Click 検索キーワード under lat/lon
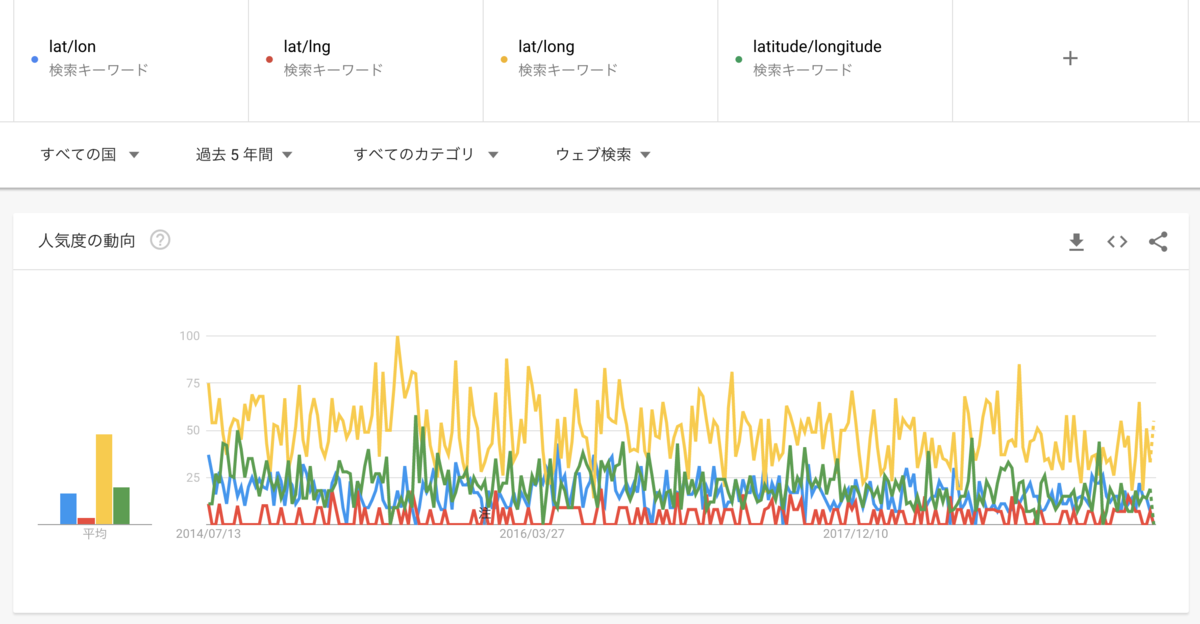 coord(99,70)
